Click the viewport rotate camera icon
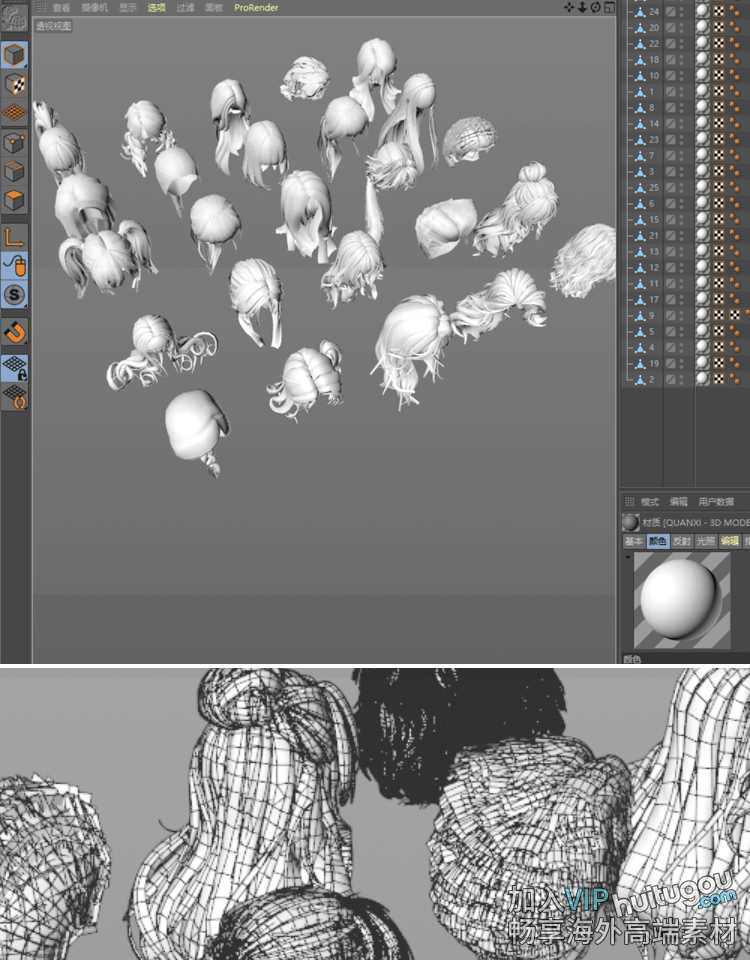The image size is (750, 960). [x=595, y=7]
